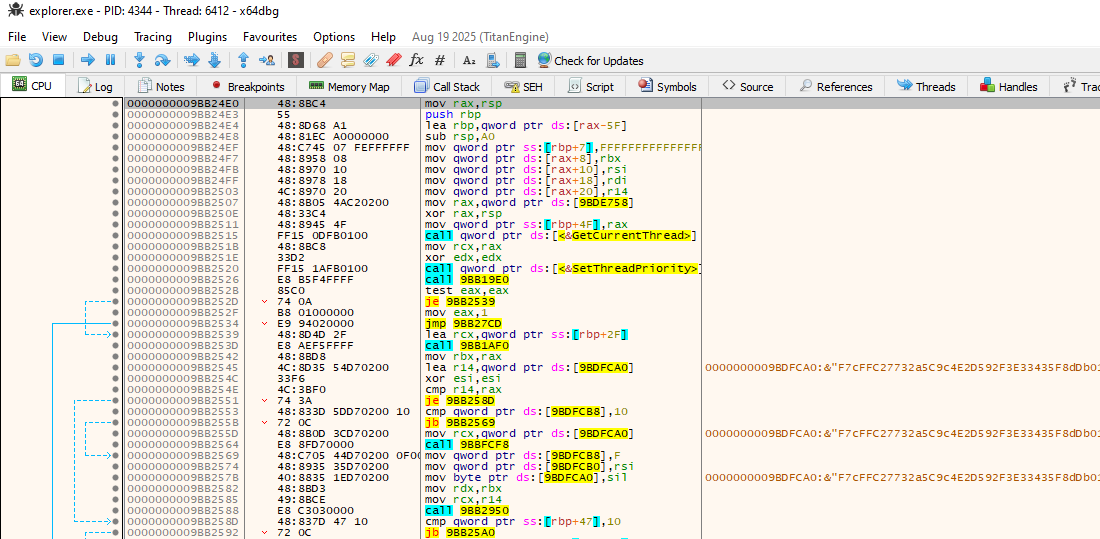Pause execution with the pause icon

click(x=110, y=60)
